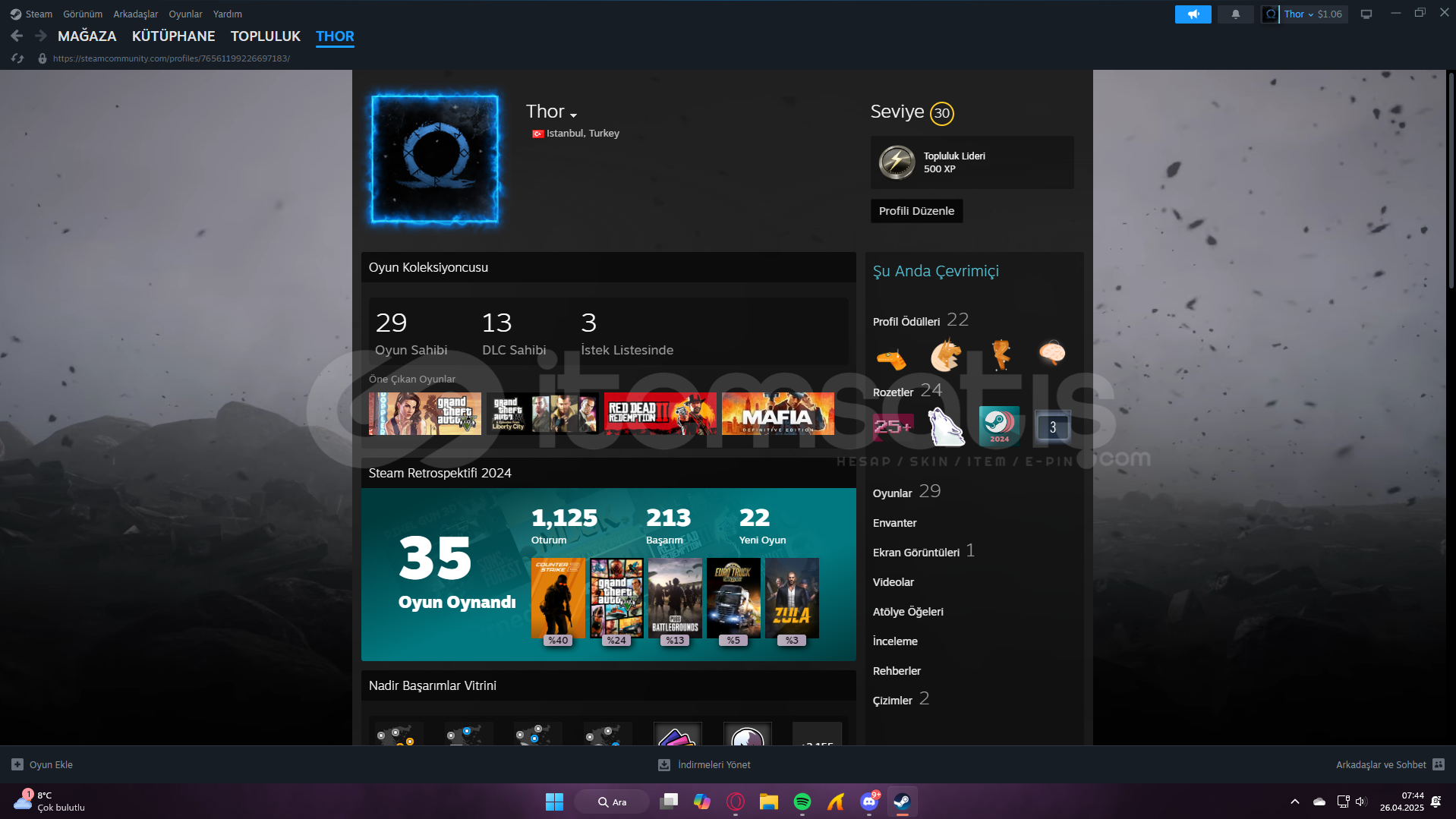Click the Thor profile avatar image
Viewport: 1456px width, 819px height.
pyautogui.click(x=435, y=159)
